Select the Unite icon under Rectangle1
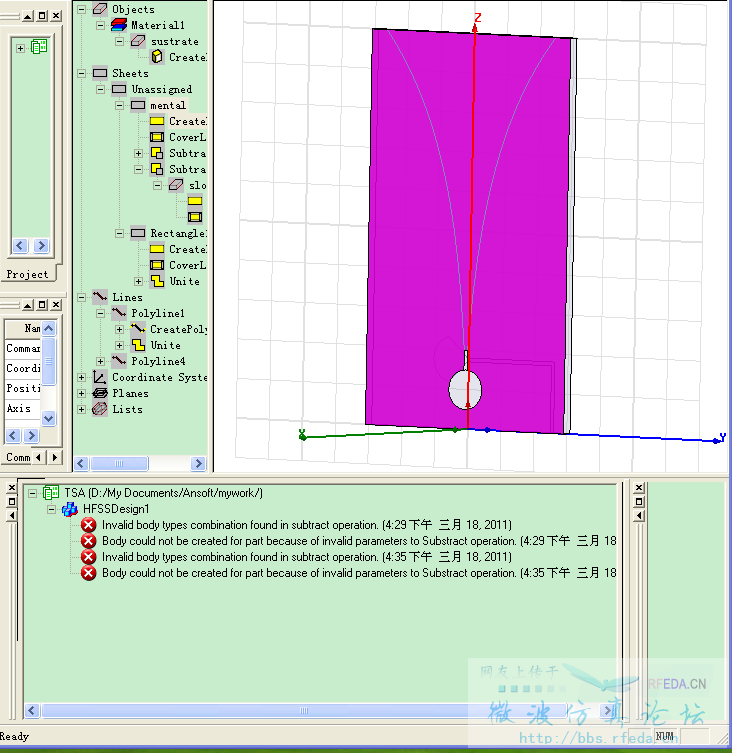732x753 pixels. (157, 281)
